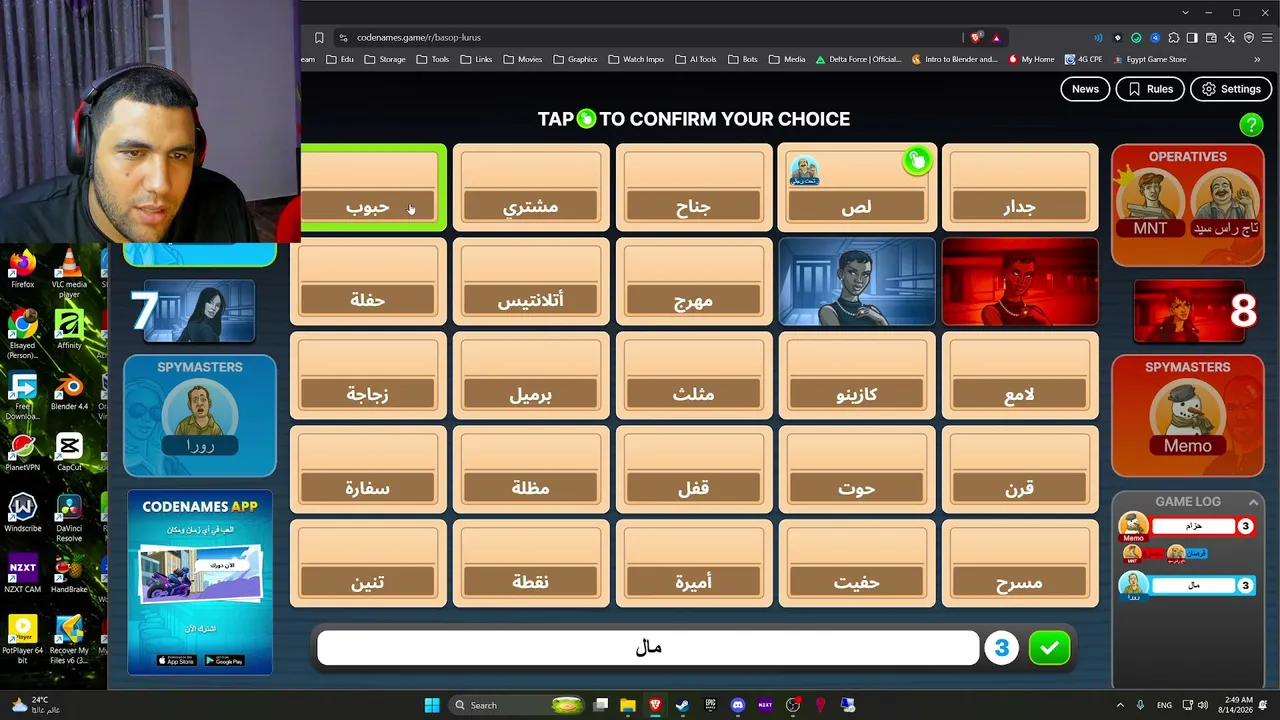Open the browser tab search dropdown arrow
This screenshot has height=720, width=1280.
click(x=1185, y=13)
